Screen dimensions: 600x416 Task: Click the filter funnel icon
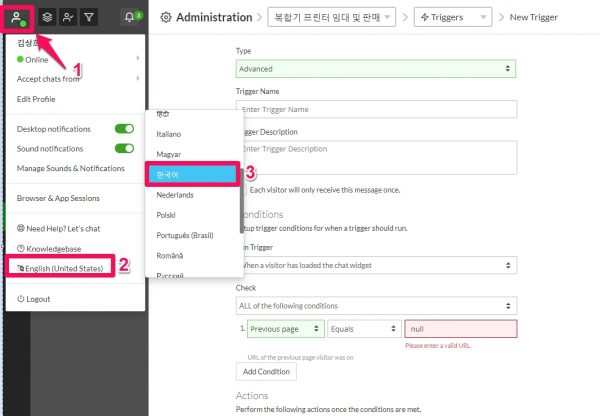click(89, 17)
